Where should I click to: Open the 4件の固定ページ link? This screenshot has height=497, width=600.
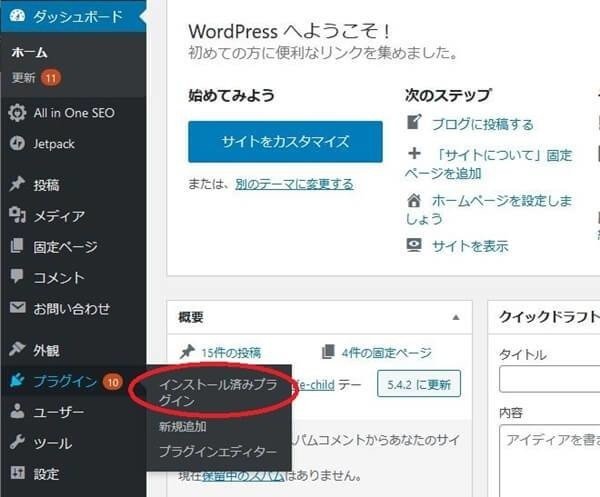coord(386,352)
